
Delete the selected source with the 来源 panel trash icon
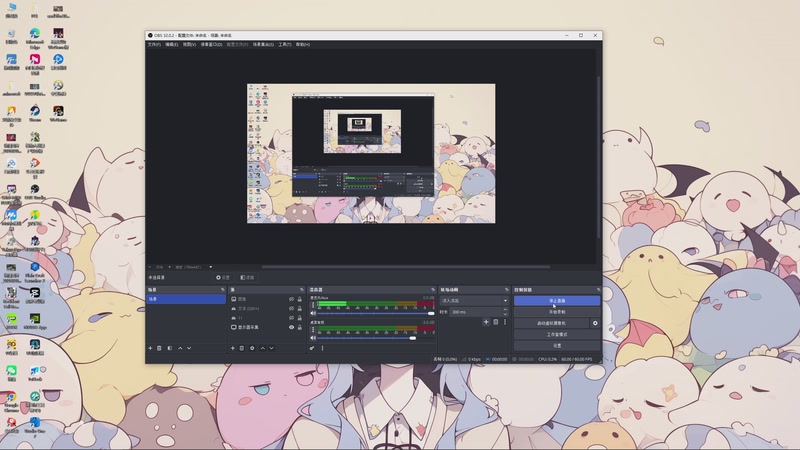(x=242, y=348)
